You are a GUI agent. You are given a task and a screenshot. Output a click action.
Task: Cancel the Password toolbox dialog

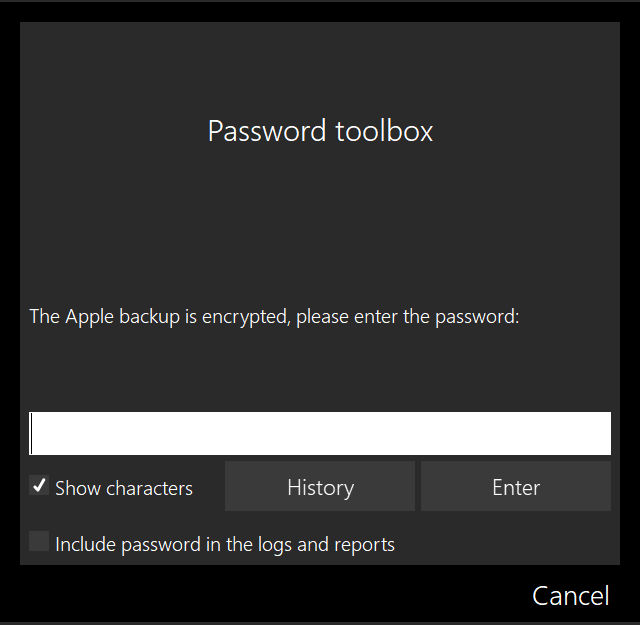pyautogui.click(x=570, y=596)
